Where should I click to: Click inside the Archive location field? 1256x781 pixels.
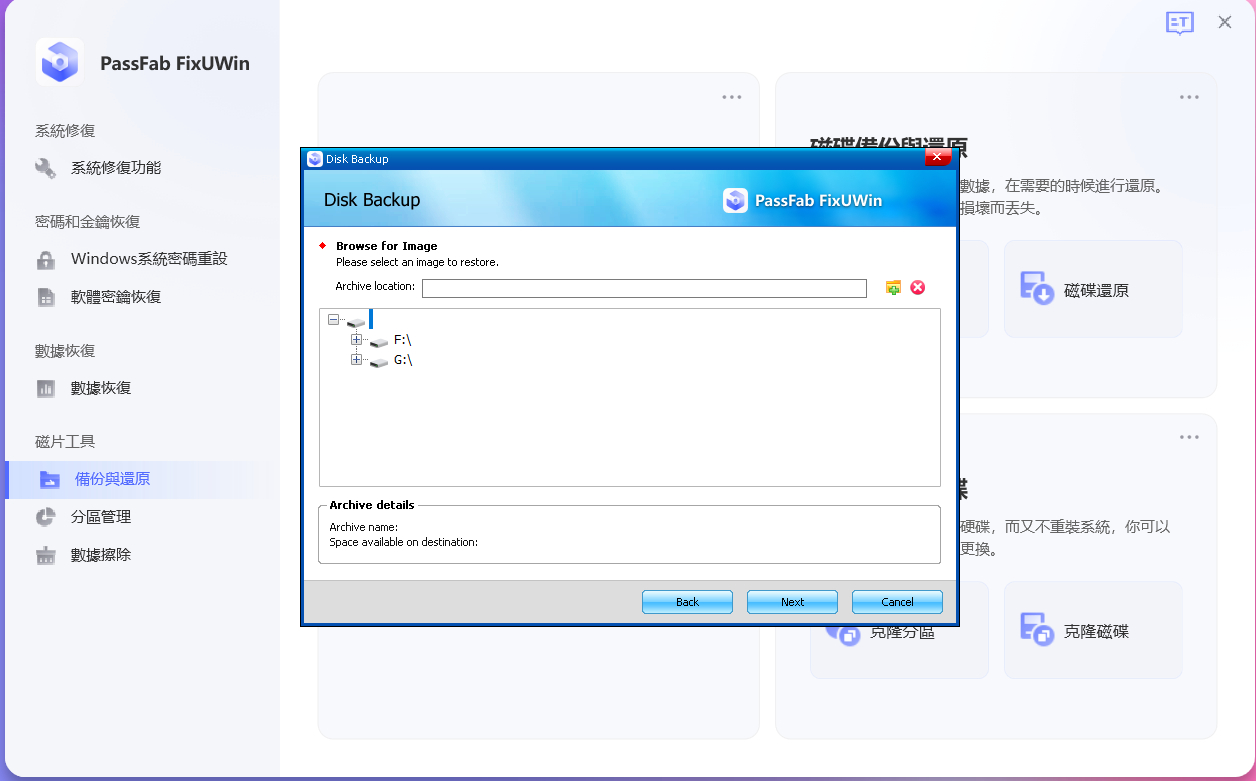click(x=645, y=288)
